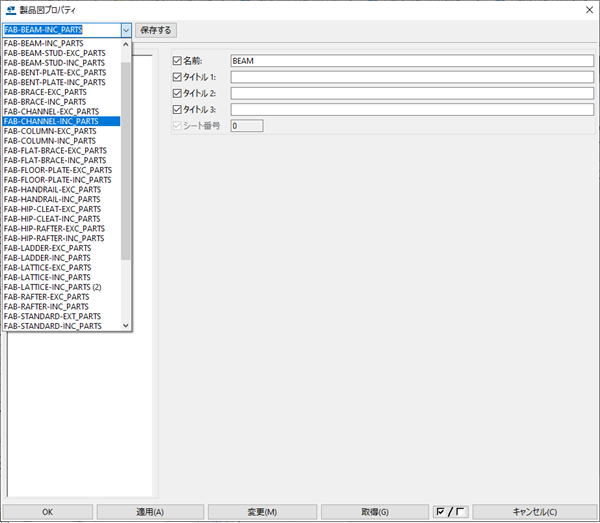
Task: Choose FAB-CHANNEL-EXC_PARTS from list
Action: click(x=62, y=111)
